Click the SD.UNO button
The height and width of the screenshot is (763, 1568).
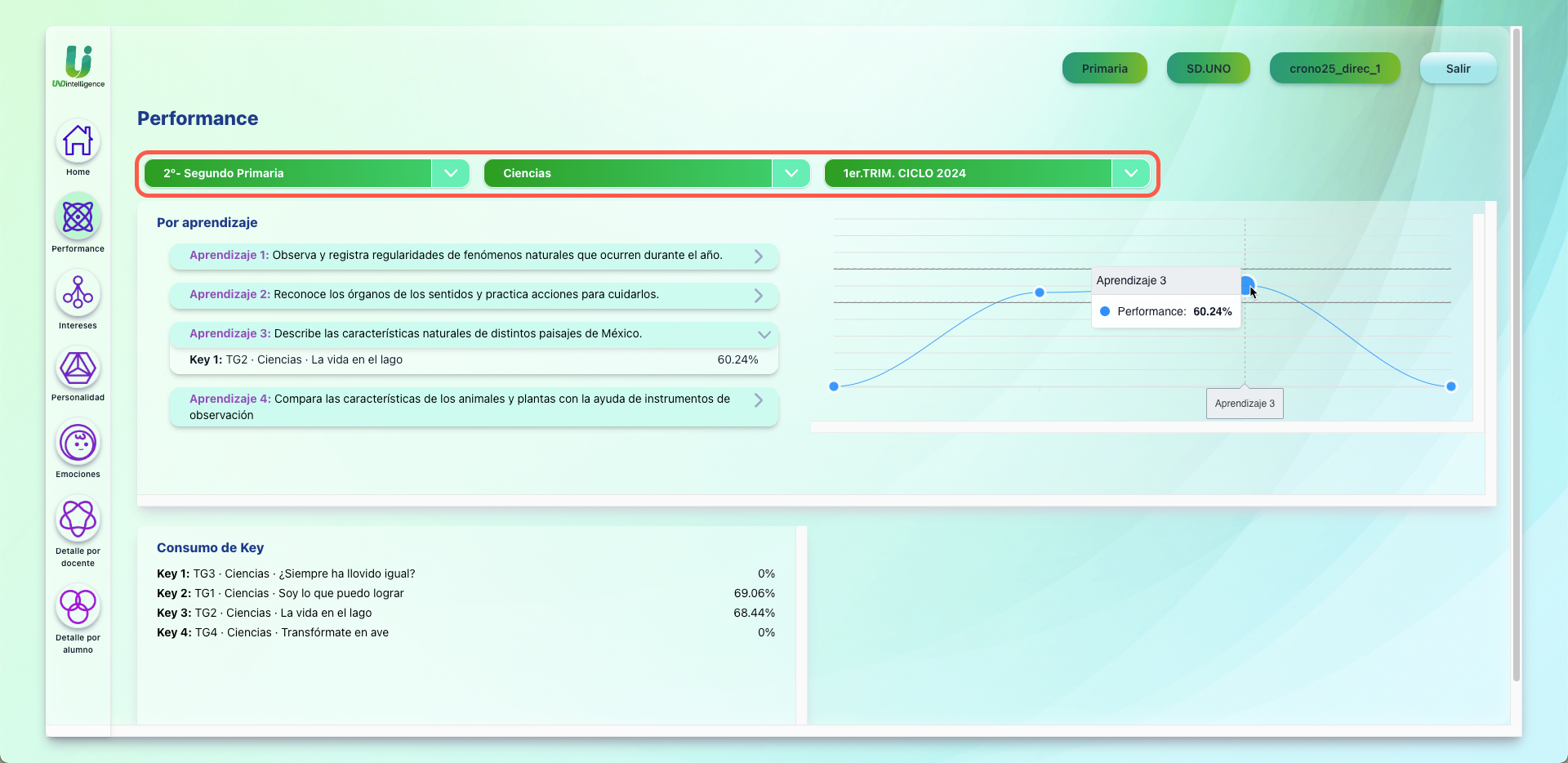pyautogui.click(x=1208, y=69)
